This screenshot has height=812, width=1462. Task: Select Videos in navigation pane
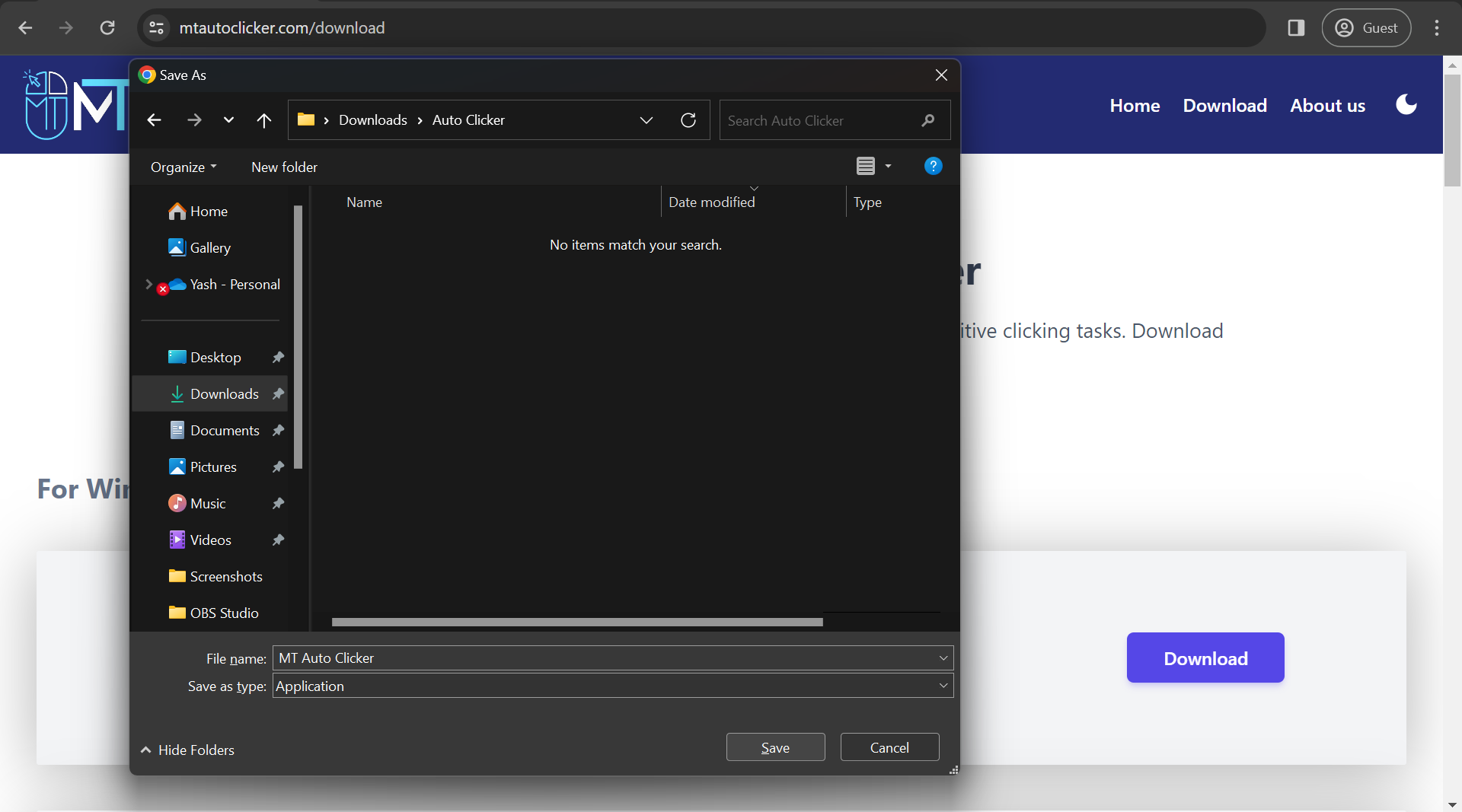[210, 540]
